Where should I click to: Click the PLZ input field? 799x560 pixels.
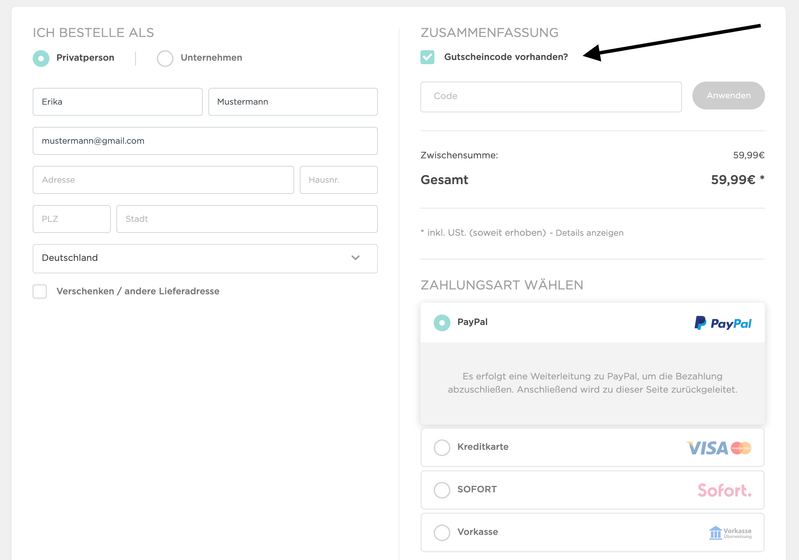point(71,219)
